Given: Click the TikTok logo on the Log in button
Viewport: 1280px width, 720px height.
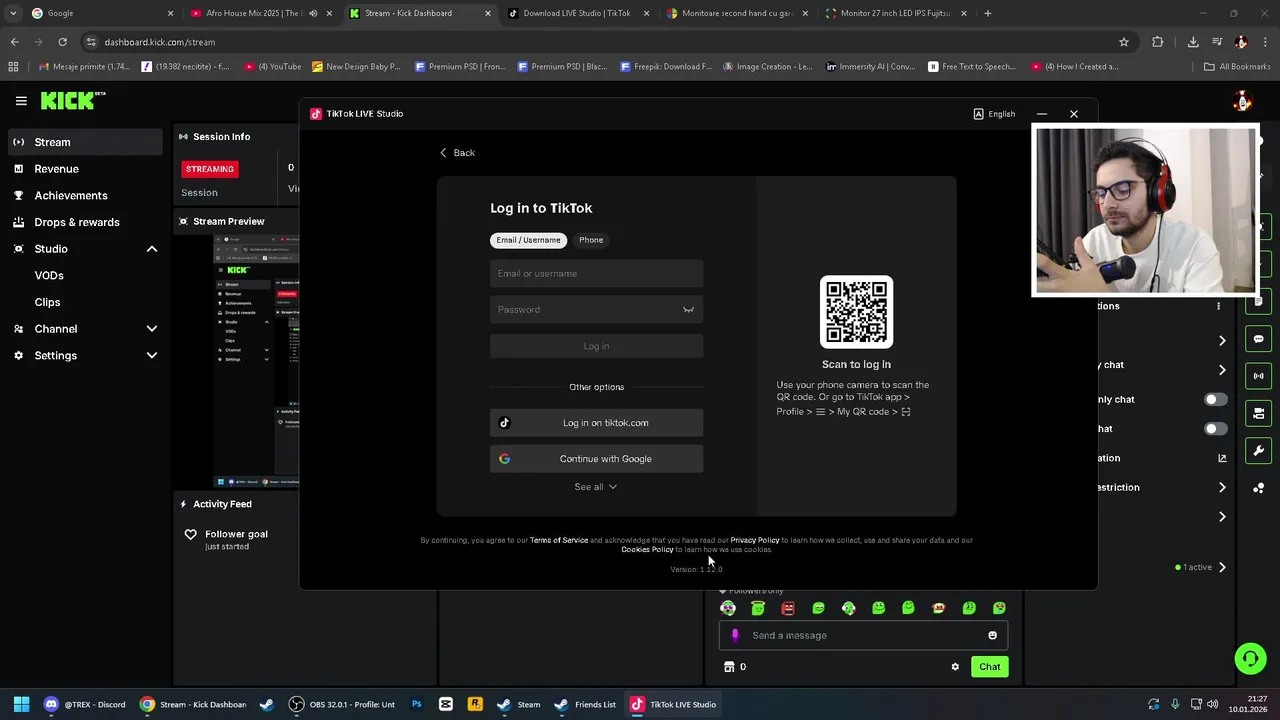Looking at the screenshot, I should (x=504, y=423).
